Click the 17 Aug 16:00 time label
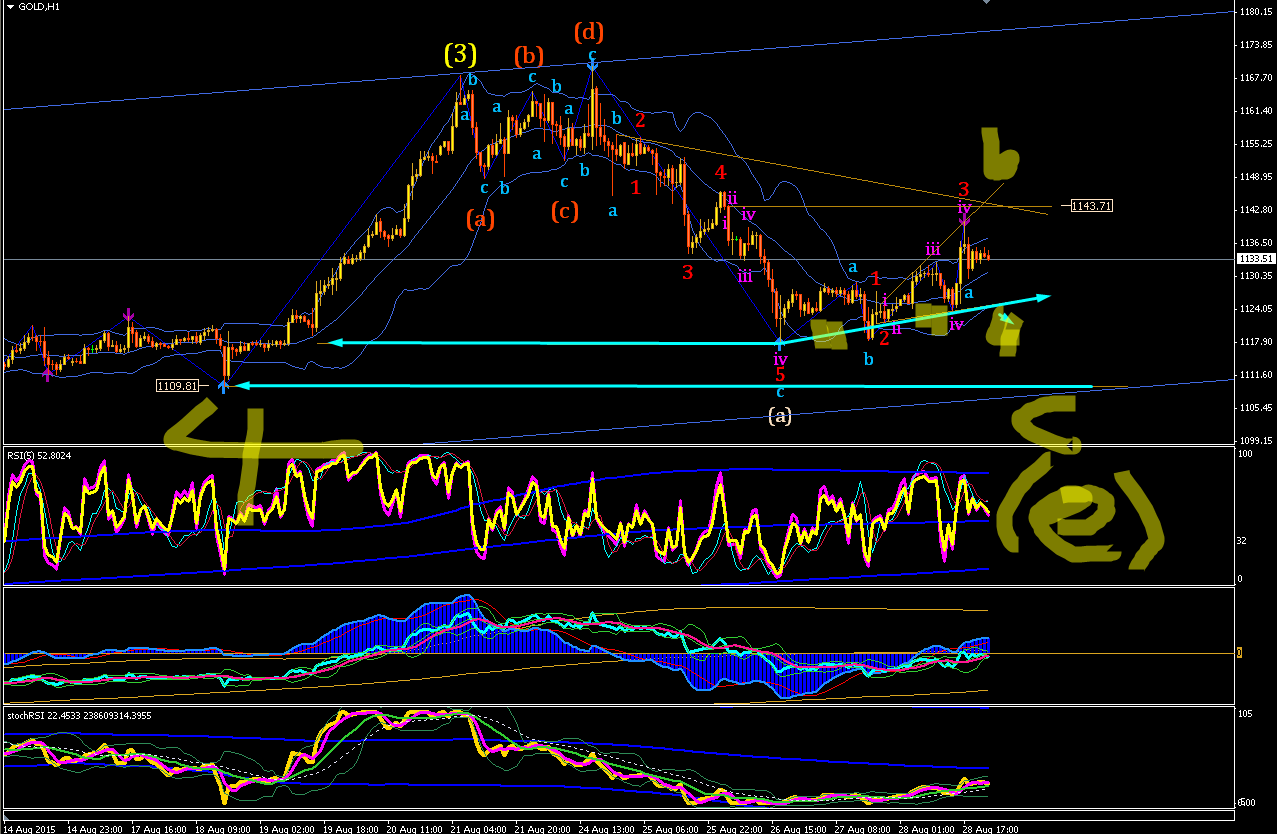The height and width of the screenshot is (834, 1278). (159, 828)
